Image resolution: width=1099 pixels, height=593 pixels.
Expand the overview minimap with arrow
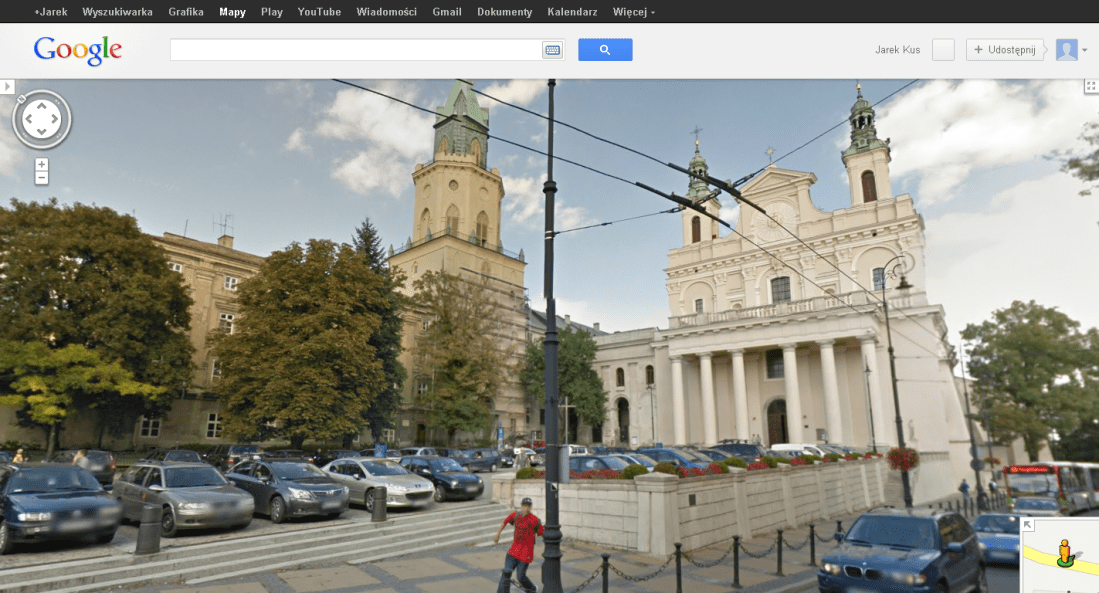coord(1027,525)
